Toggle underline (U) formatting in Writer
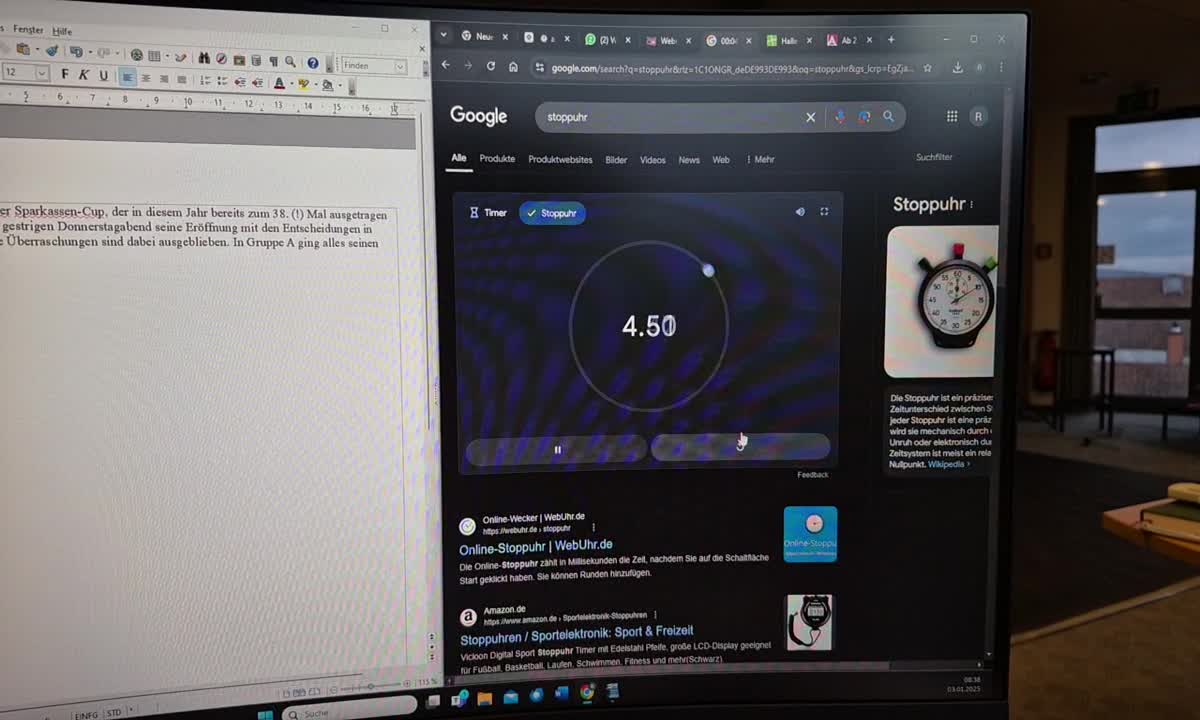Screen dimensions: 1200x720 103,75
